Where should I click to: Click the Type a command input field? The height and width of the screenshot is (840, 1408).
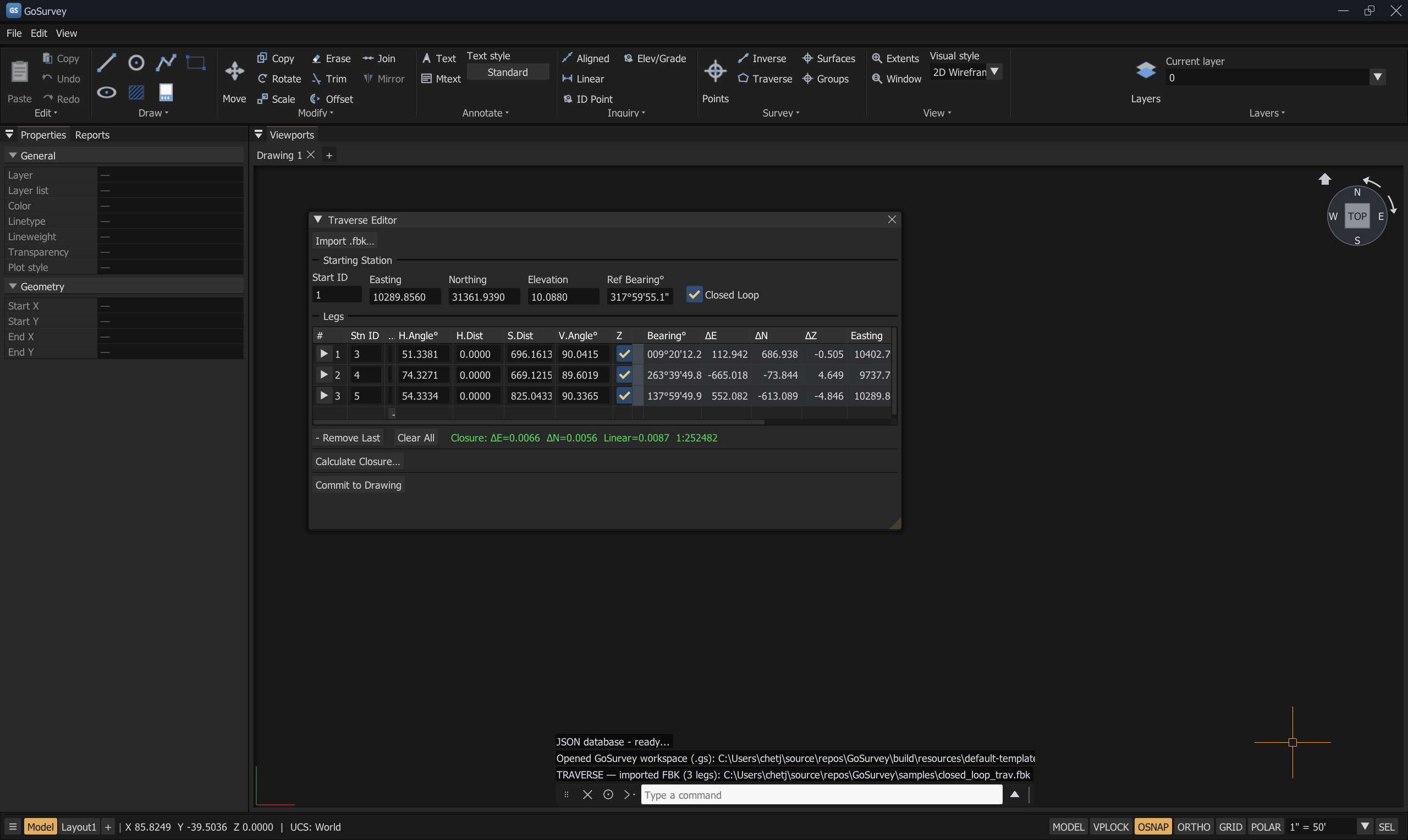[822, 795]
